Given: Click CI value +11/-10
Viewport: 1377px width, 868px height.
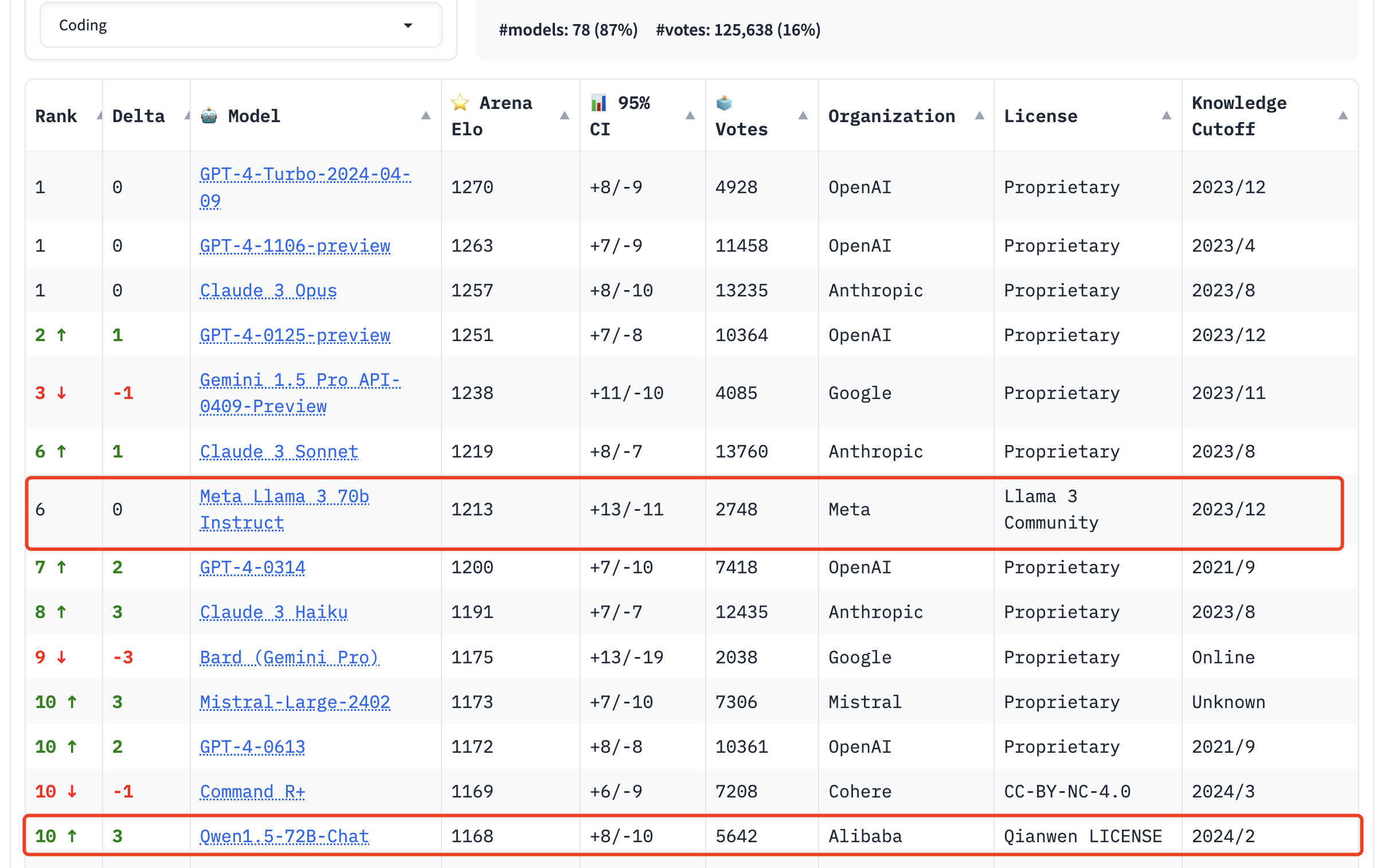Looking at the screenshot, I should click(x=627, y=393).
